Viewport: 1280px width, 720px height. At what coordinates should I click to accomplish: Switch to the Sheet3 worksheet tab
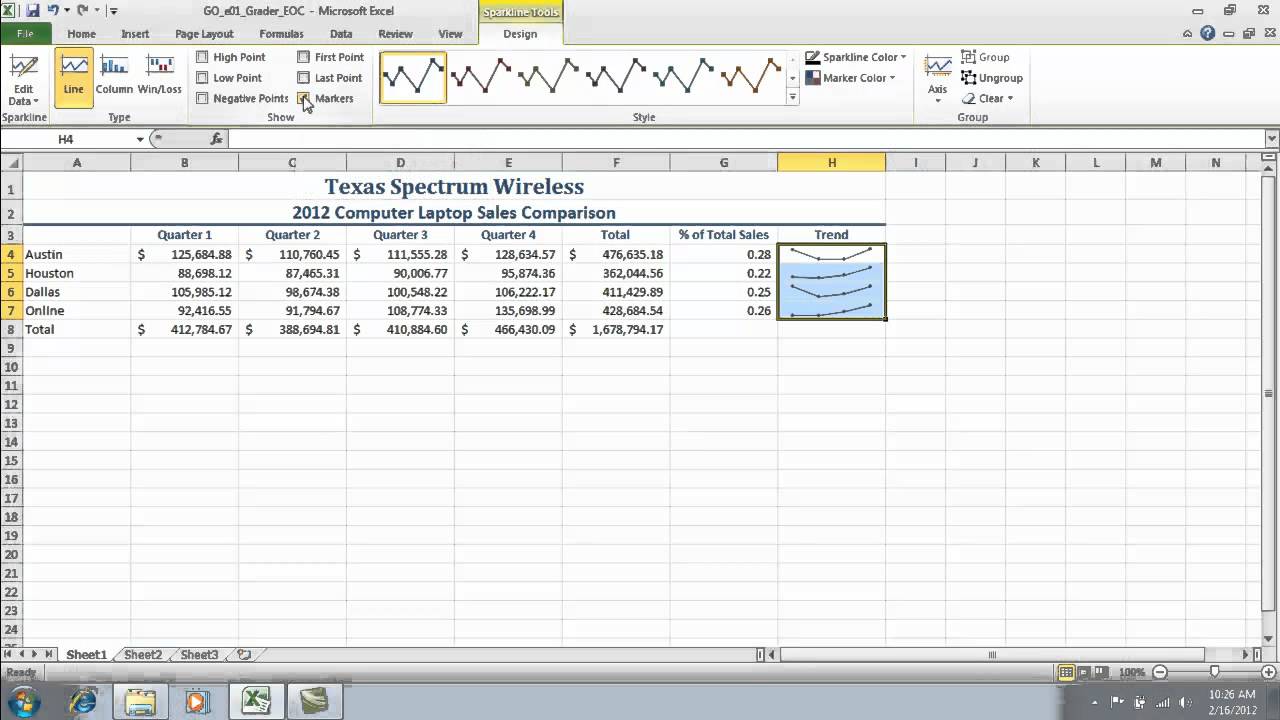(x=199, y=655)
